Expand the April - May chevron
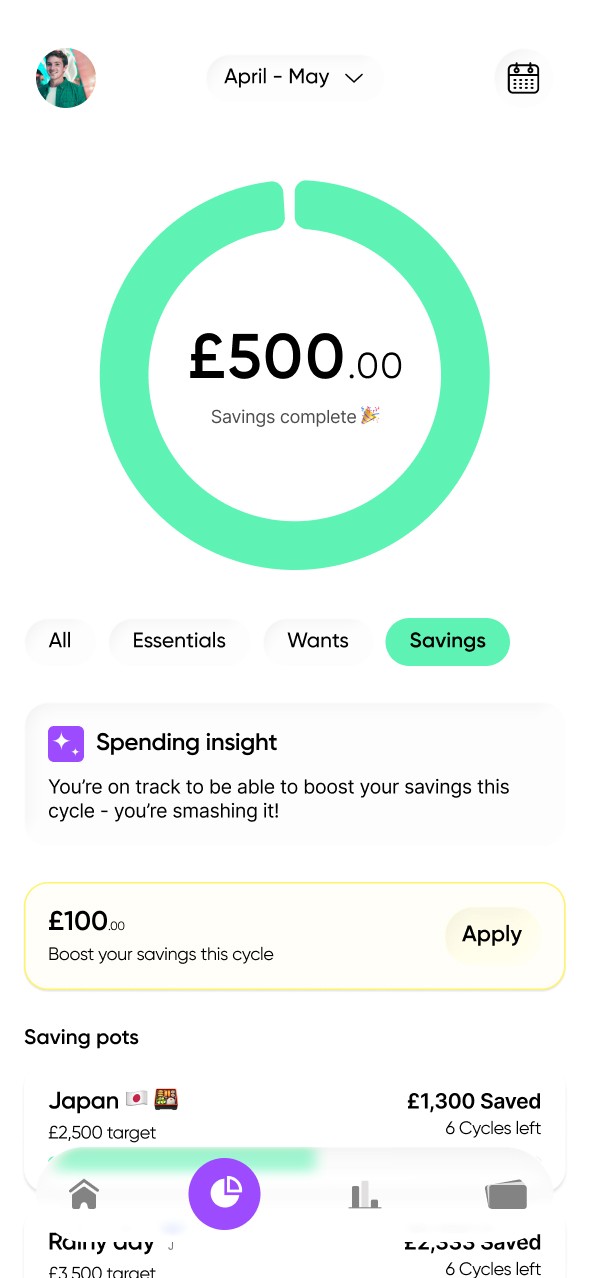Viewport: 590px width, 1278px height. (x=353, y=78)
